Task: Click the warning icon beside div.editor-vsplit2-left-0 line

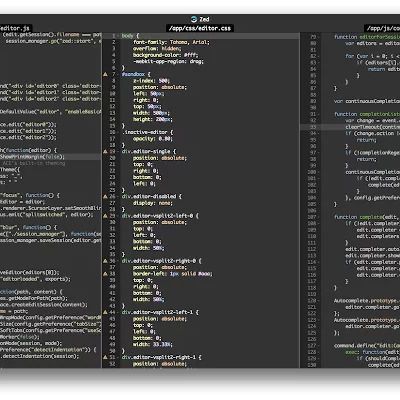Action: (105, 216)
